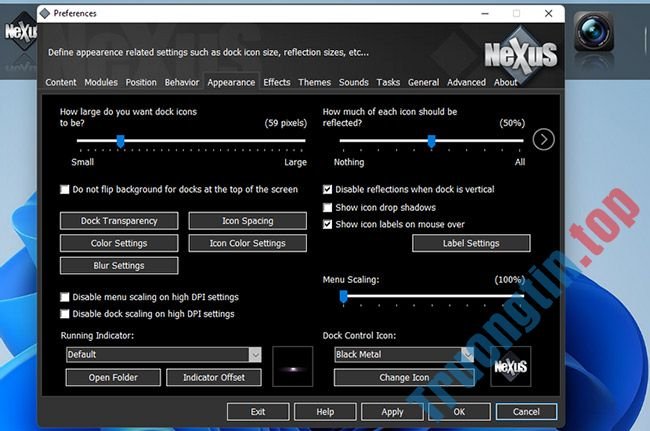Screen dimensions: 650x431
Task: Uncheck Show icon labels on mouse over
Action: [327, 224]
